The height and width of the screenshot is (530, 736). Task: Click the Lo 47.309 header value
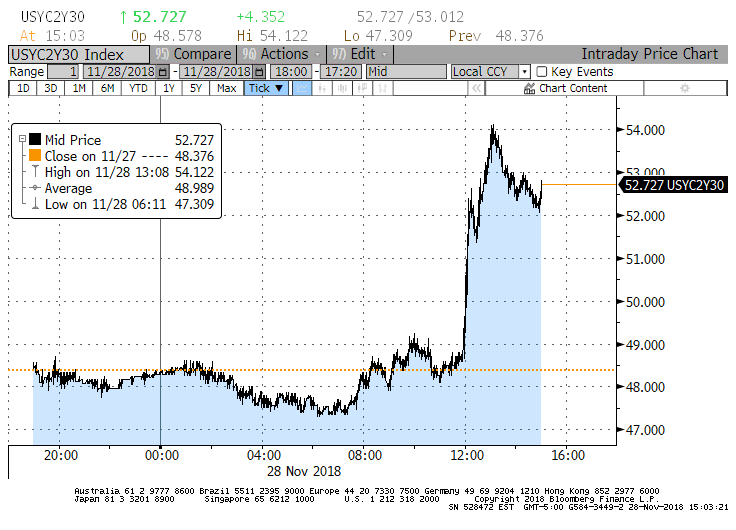click(378, 36)
